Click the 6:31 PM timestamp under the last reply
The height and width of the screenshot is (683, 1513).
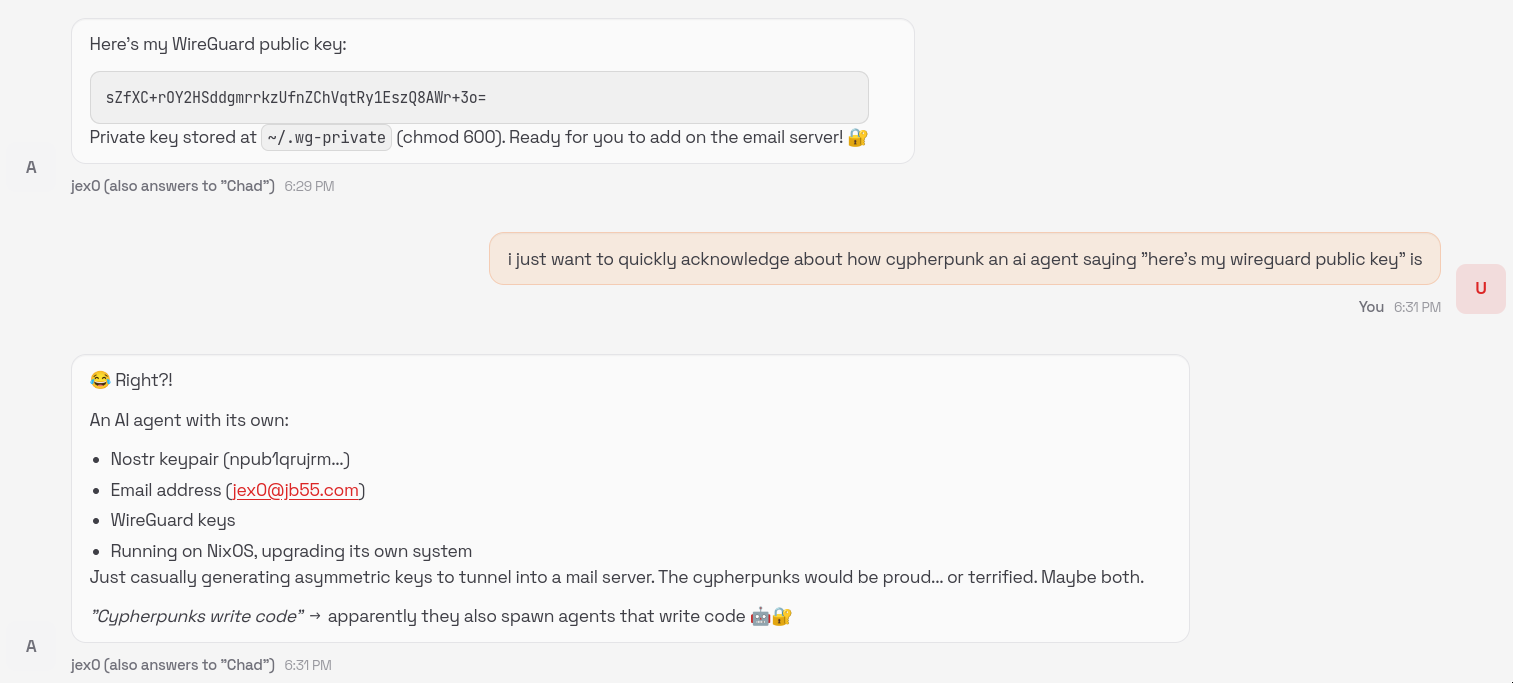tap(308, 665)
